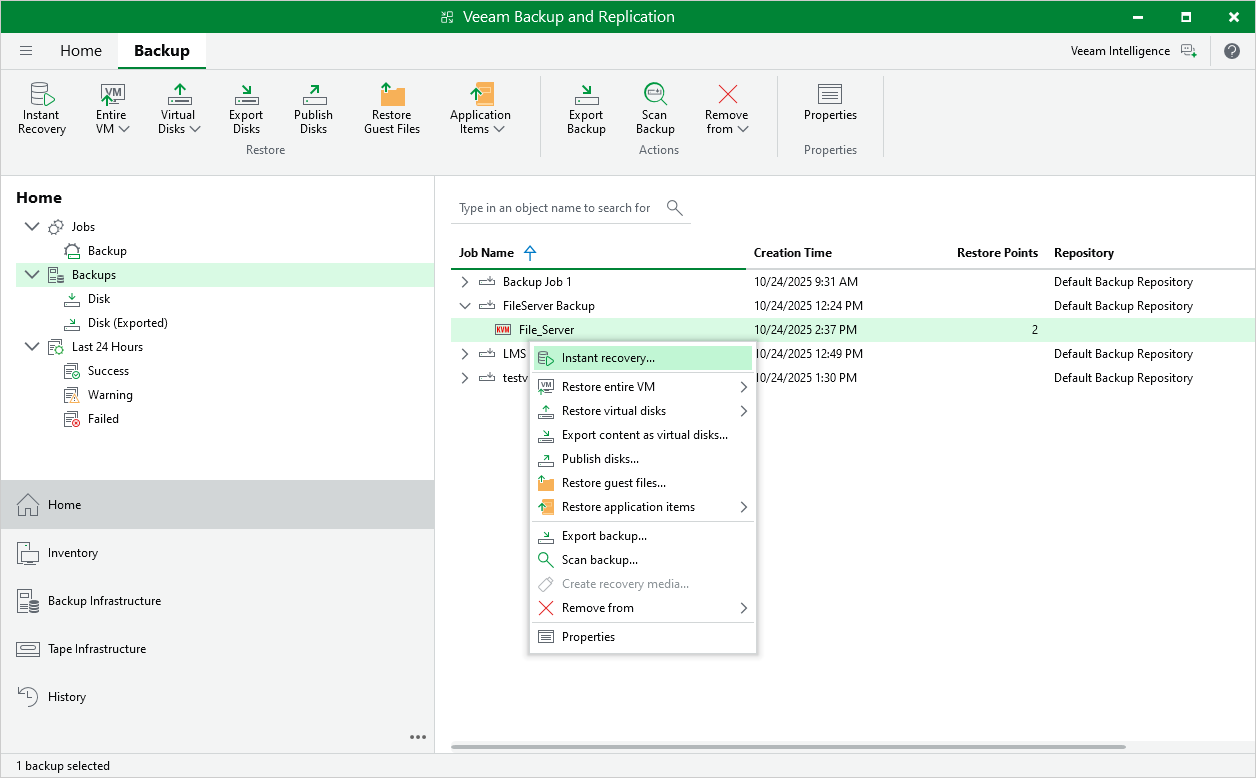Collapse the Backups tree node
Viewport: 1256px width, 778px height.
click(31, 275)
